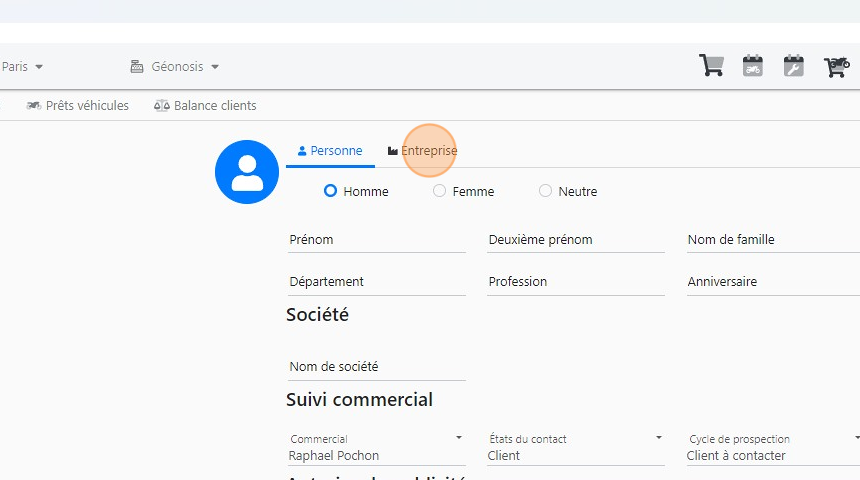Open the Commercial dropdown
This screenshot has height=480, width=860.
pos(377,448)
